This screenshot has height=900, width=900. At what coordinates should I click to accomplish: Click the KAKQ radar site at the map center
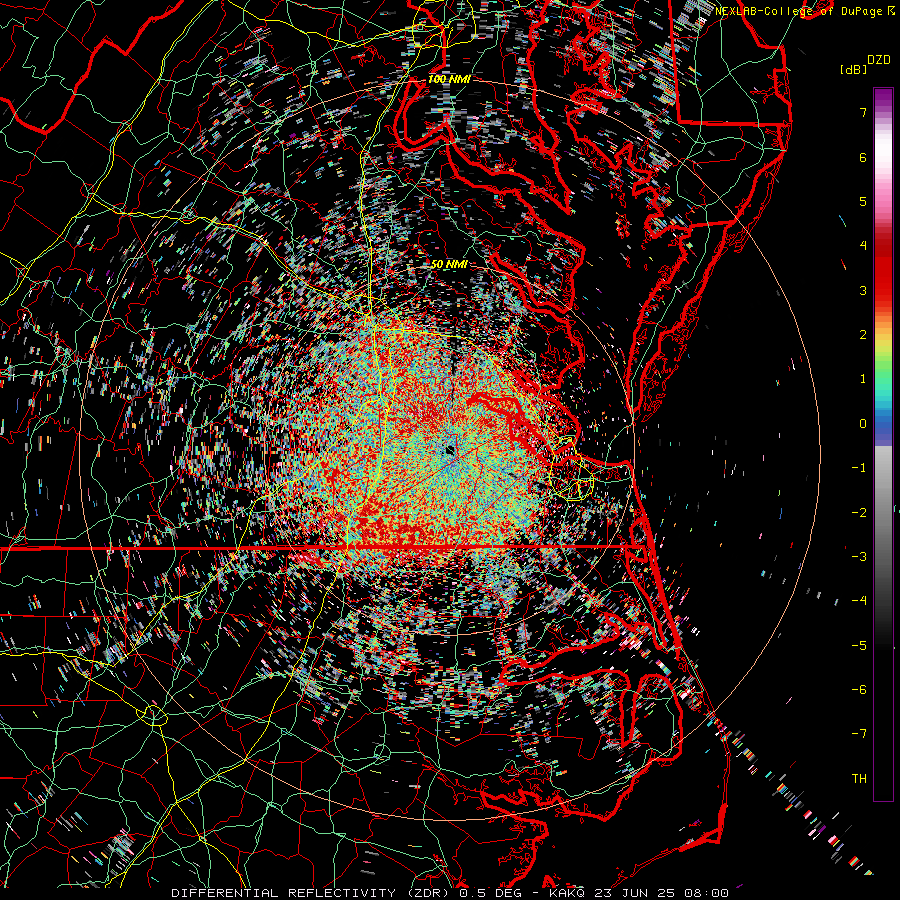point(450,451)
